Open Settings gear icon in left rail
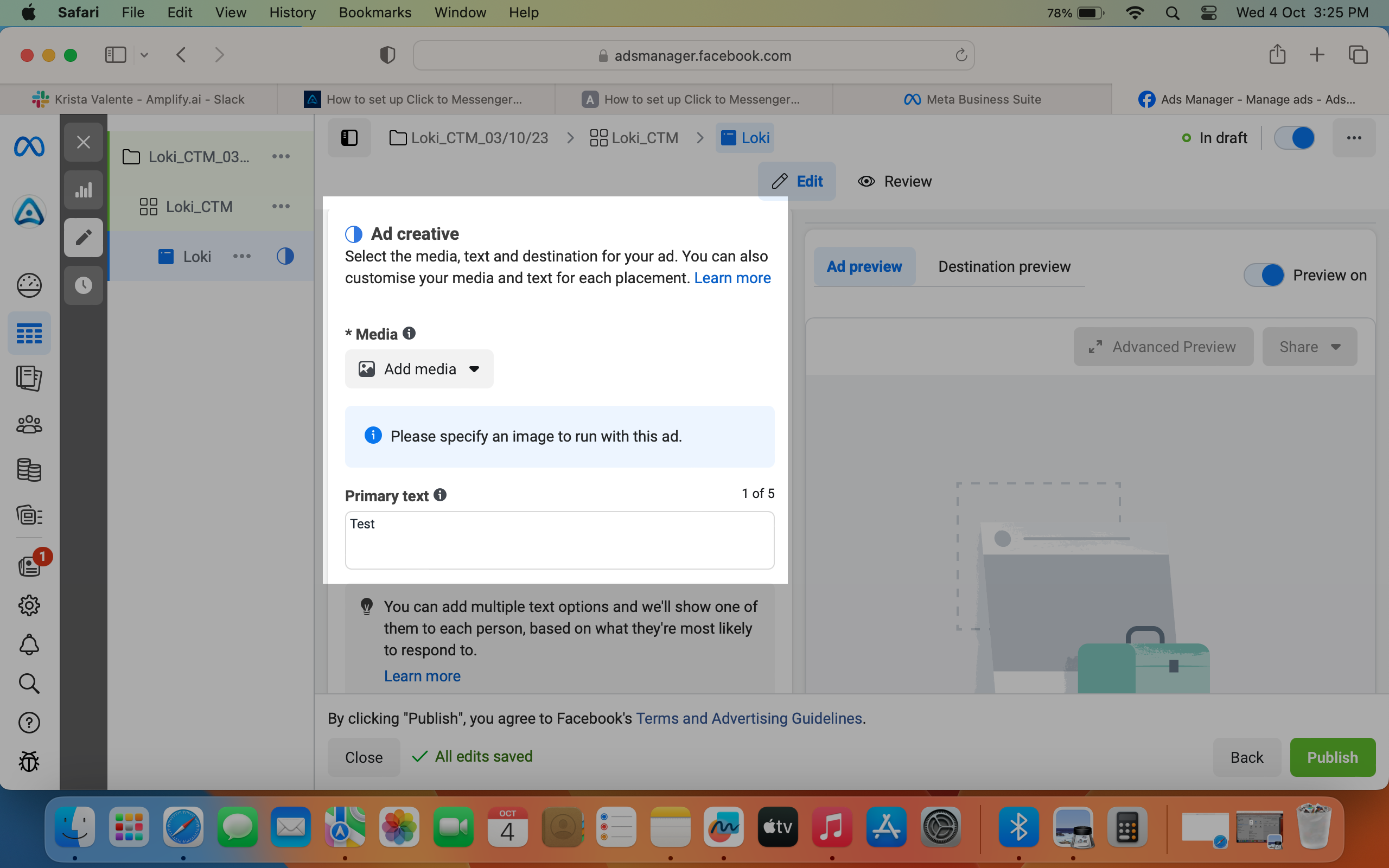1389x868 pixels. click(29, 605)
